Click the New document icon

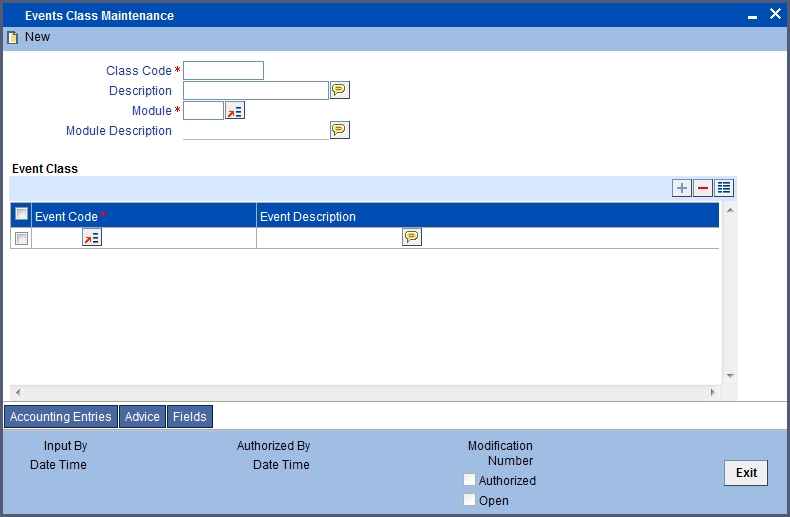pyautogui.click(x=13, y=37)
